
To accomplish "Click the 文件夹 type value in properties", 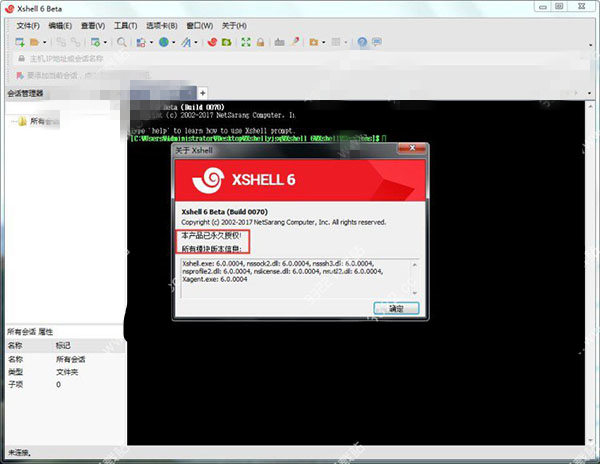I will point(67,372).
